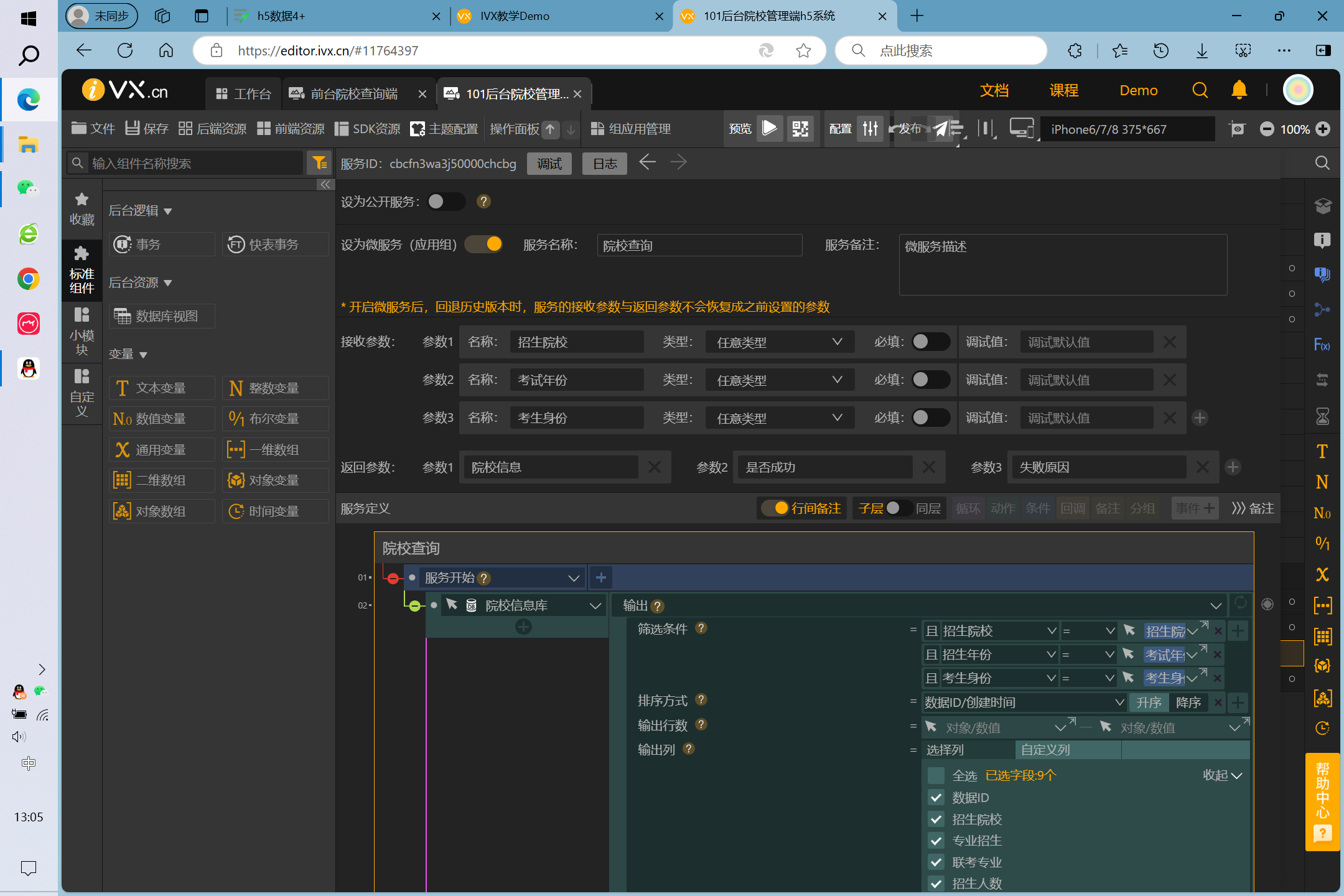This screenshot has height=896, width=1344.
Task: Add the 快表事务 component
Action: pos(275,245)
